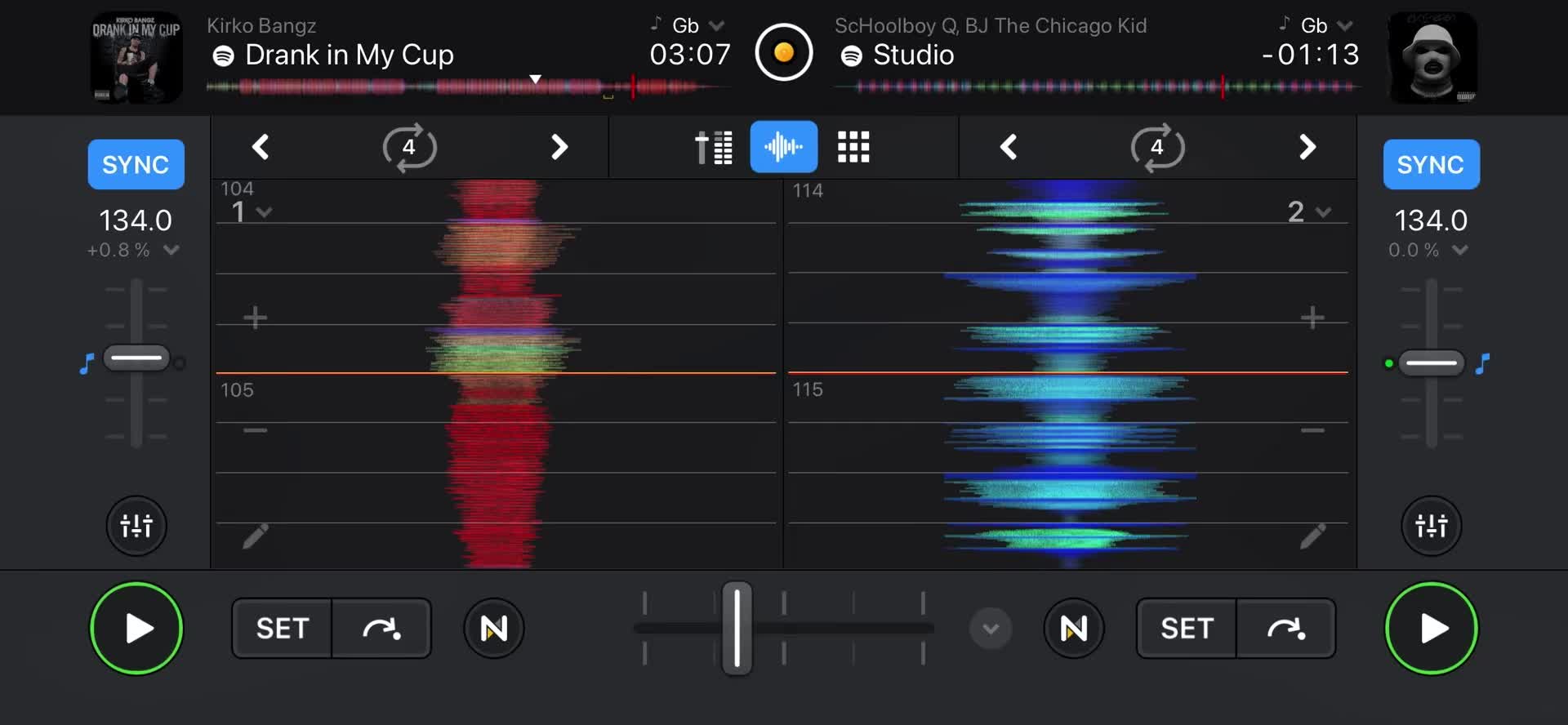Edit the right deck beat grid

[x=1312, y=536]
